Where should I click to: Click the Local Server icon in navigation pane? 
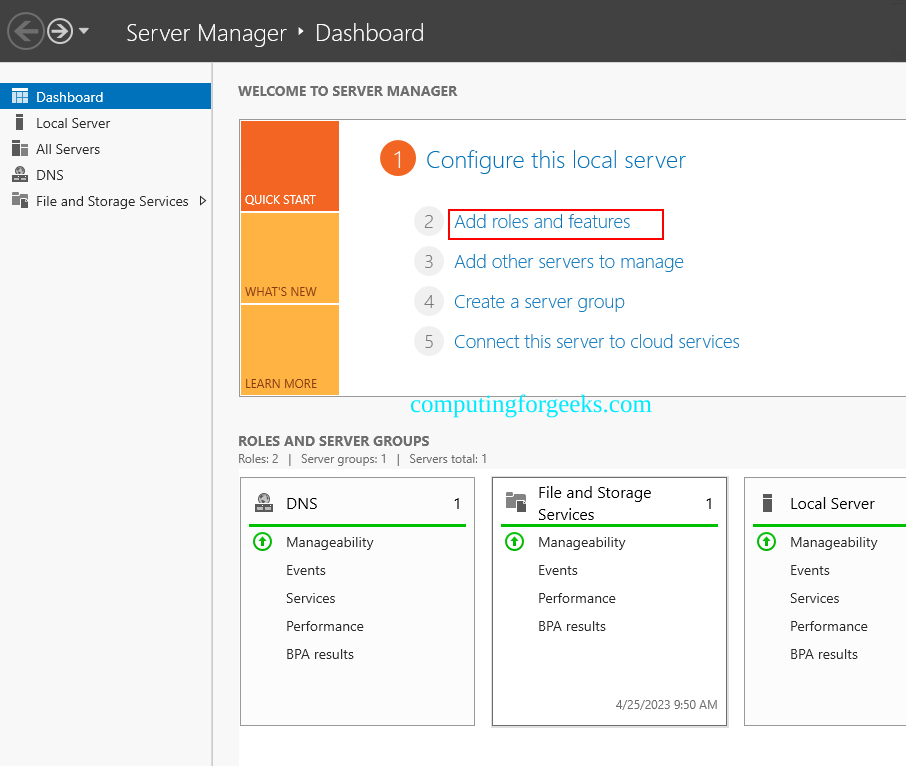coord(18,122)
